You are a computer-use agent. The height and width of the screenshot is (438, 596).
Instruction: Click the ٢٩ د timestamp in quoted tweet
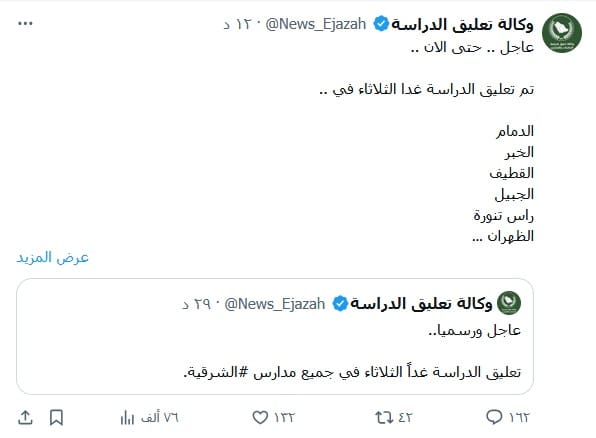196,304
